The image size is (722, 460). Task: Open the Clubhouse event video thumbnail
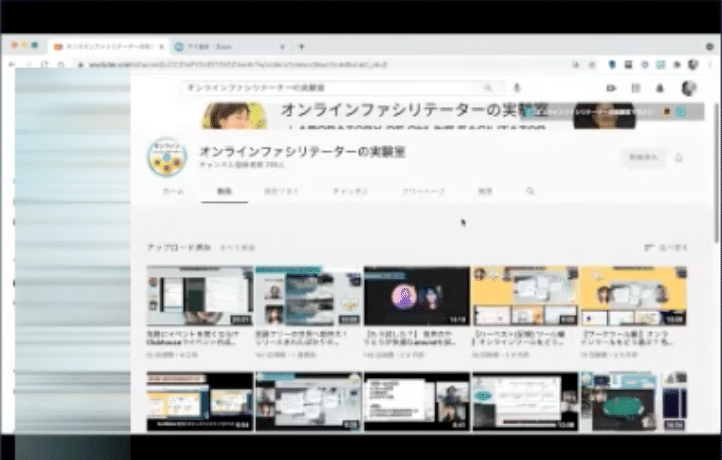point(200,296)
